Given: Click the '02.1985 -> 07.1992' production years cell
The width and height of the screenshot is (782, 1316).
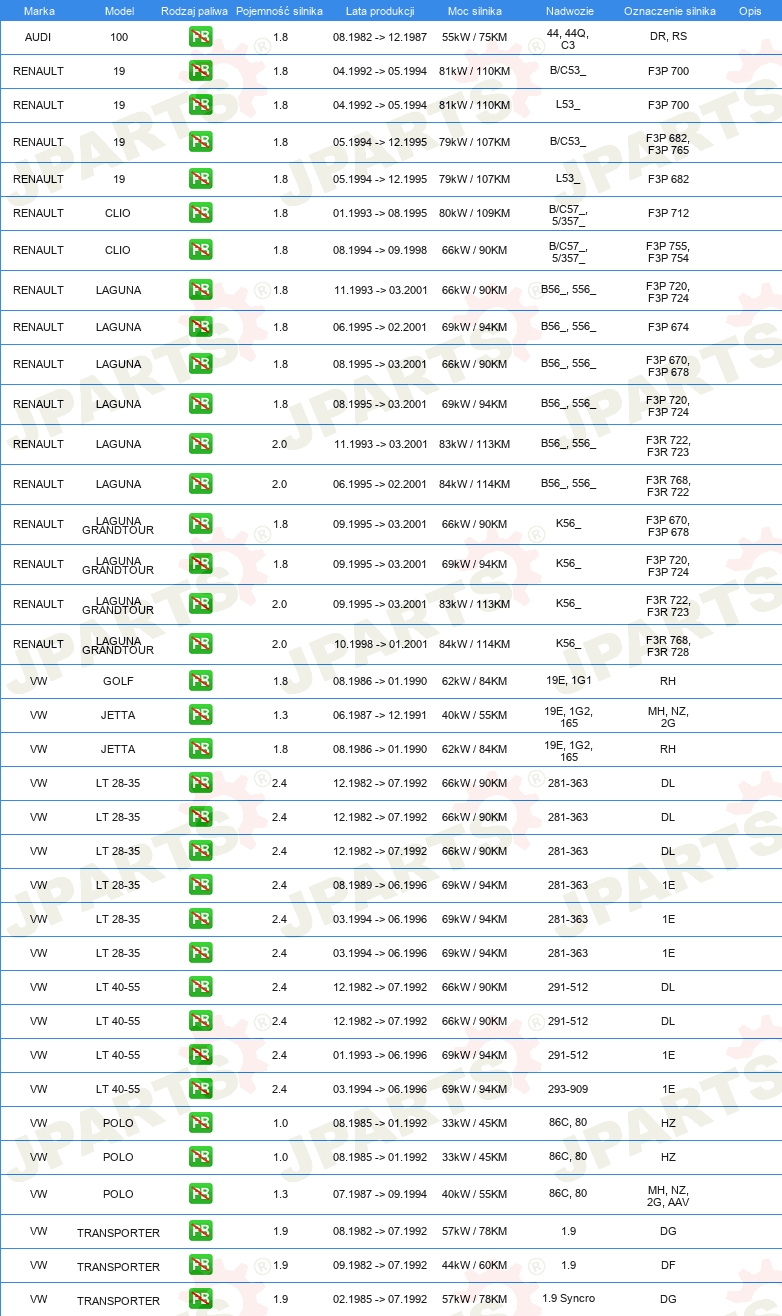Looking at the screenshot, I should (380, 1299).
